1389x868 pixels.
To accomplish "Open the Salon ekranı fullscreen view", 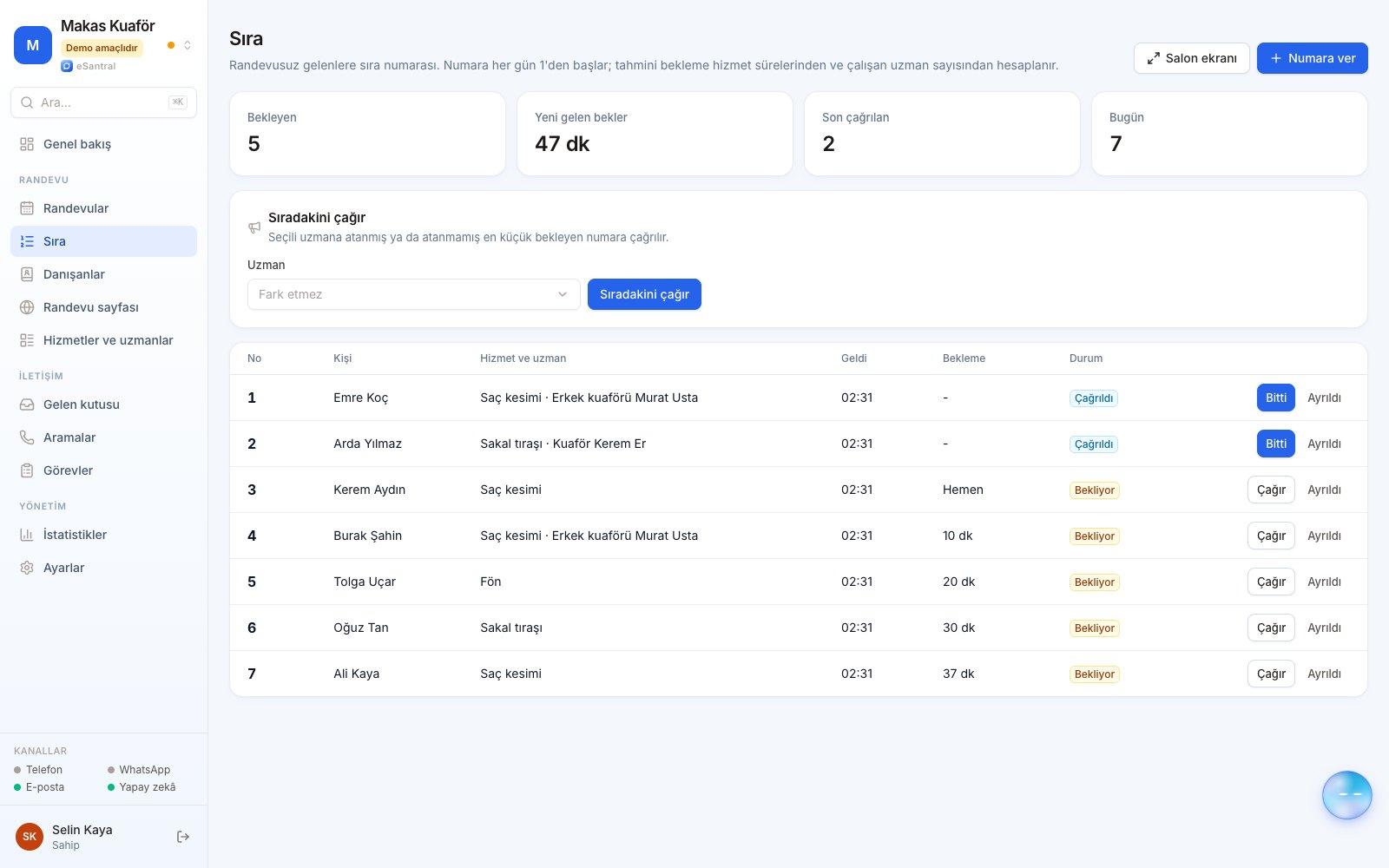I will pos(1191,58).
